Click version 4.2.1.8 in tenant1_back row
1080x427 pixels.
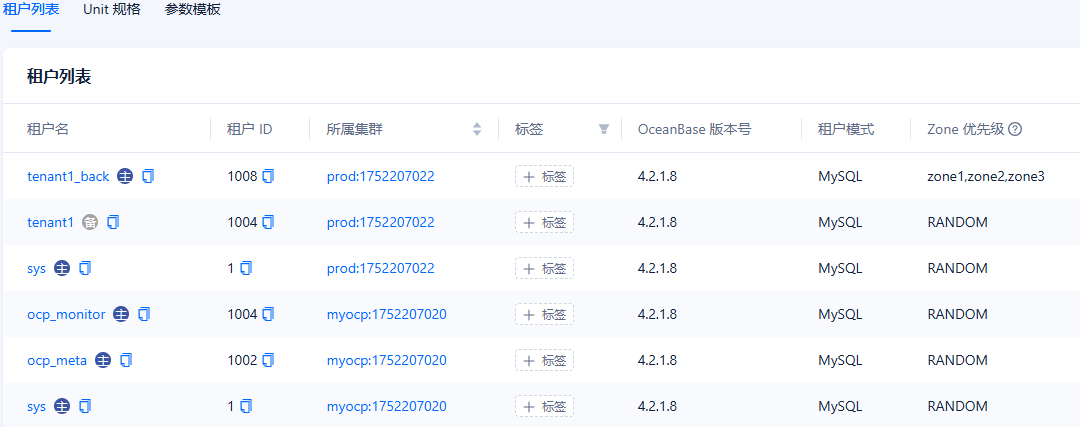coord(657,176)
